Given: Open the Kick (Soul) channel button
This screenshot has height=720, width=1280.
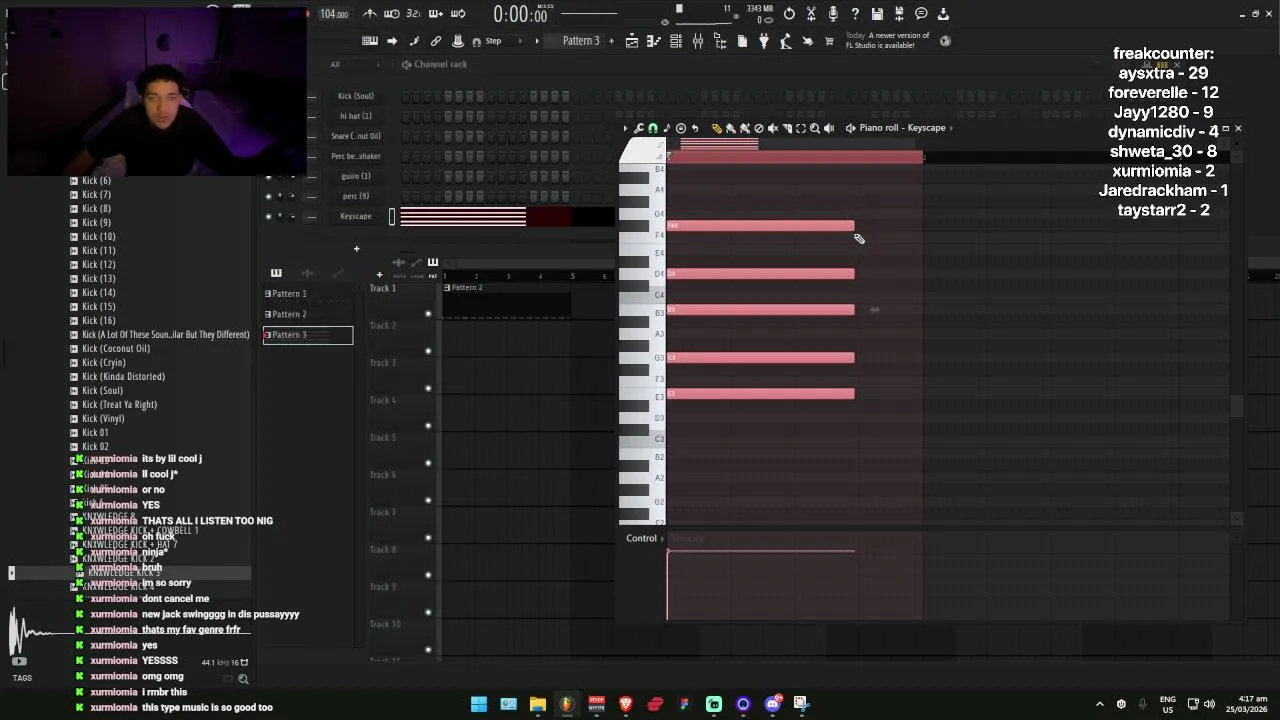Looking at the screenshot, I should point(356,96).
